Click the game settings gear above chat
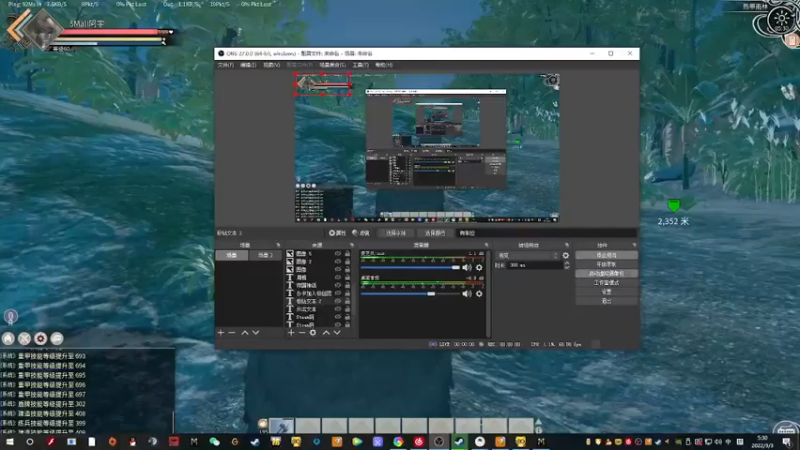Image resolution: width=800 pixels, height=450 pixels. (40, 338)
